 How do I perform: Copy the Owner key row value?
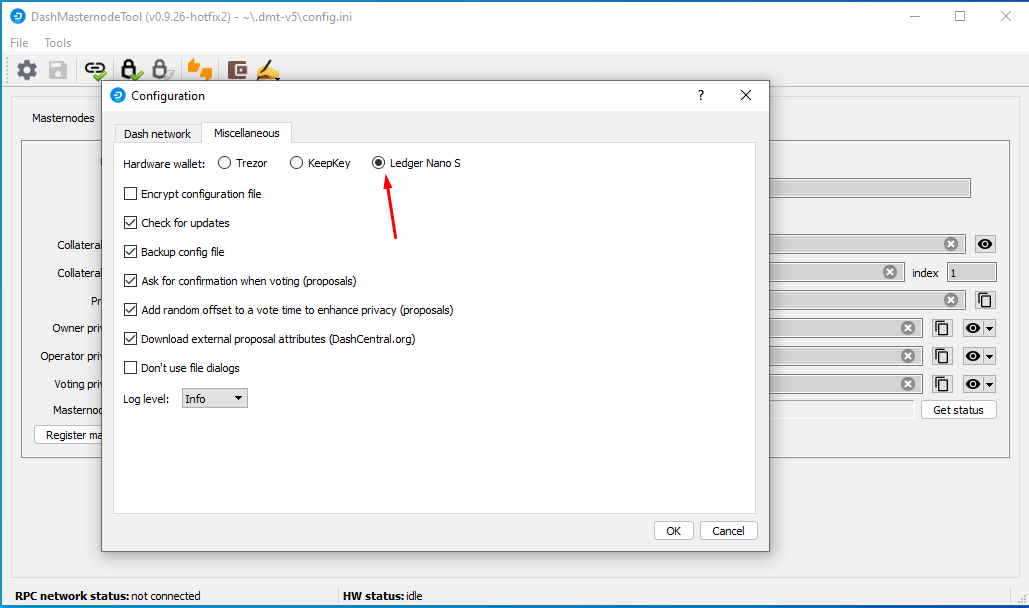[x=942, y=328]
